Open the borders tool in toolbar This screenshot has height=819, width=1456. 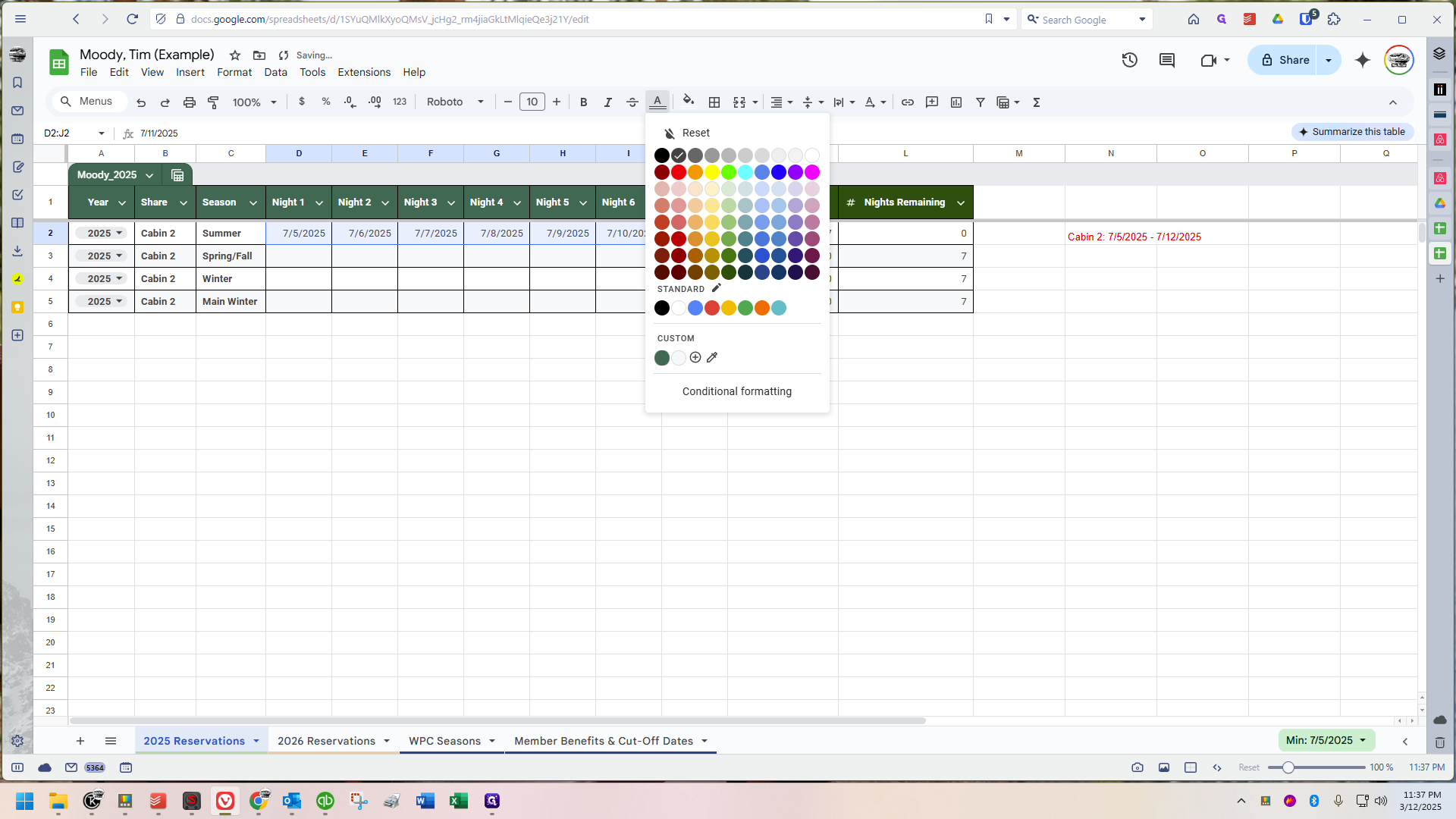[714, 102]
